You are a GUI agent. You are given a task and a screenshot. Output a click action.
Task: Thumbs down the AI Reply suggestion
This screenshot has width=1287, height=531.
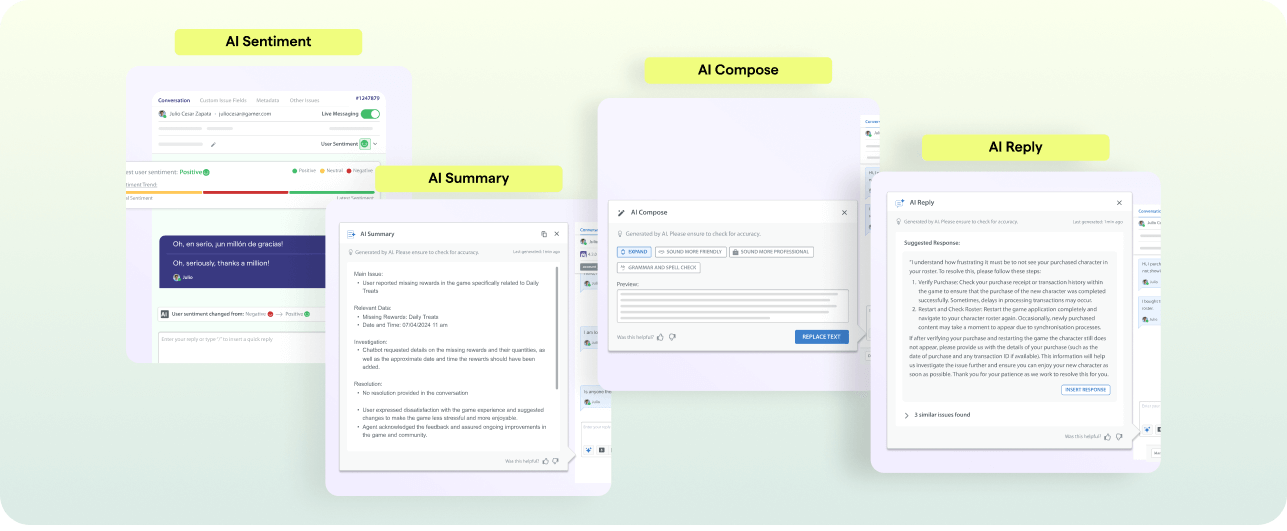tap(1120, 437)
